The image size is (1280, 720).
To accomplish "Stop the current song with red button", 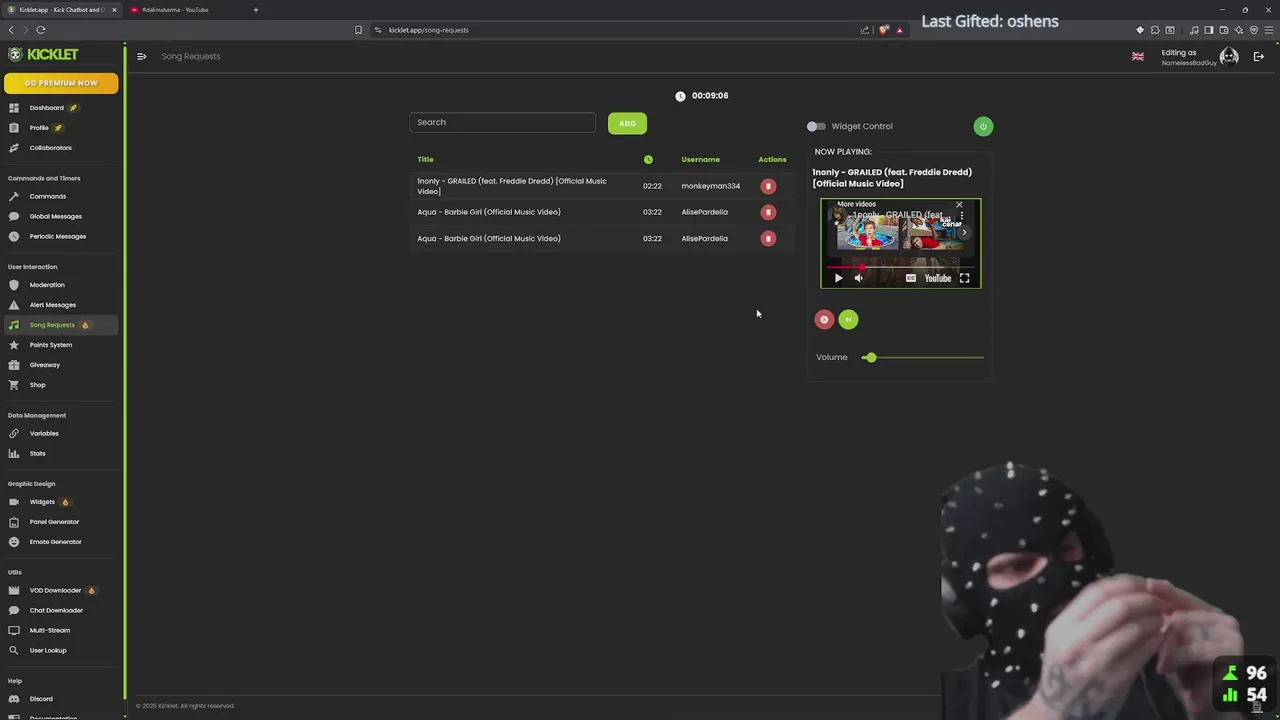I will [824, 320].
